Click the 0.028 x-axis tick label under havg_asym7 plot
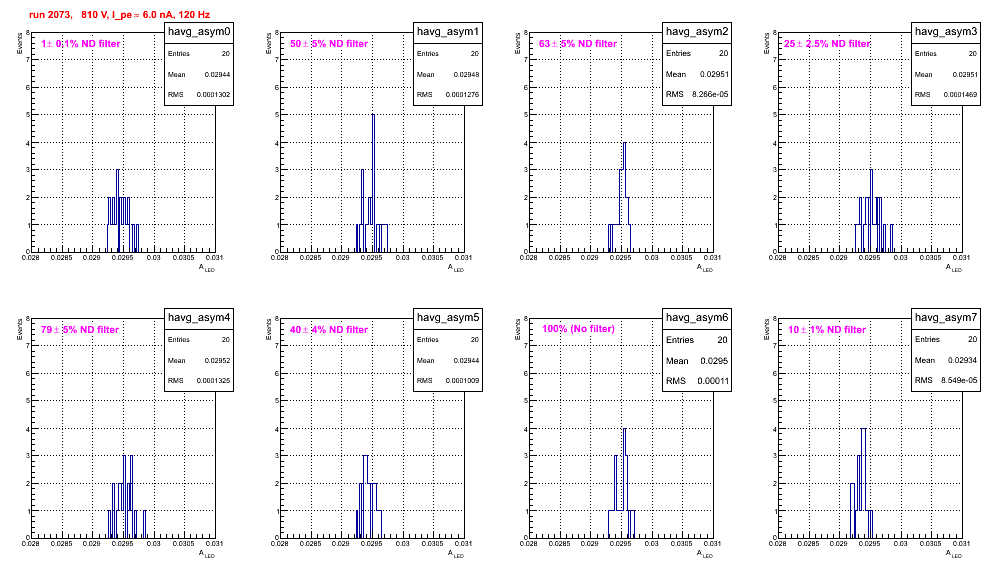This screenshot has width=996, height=572. [x=777, y=544]
